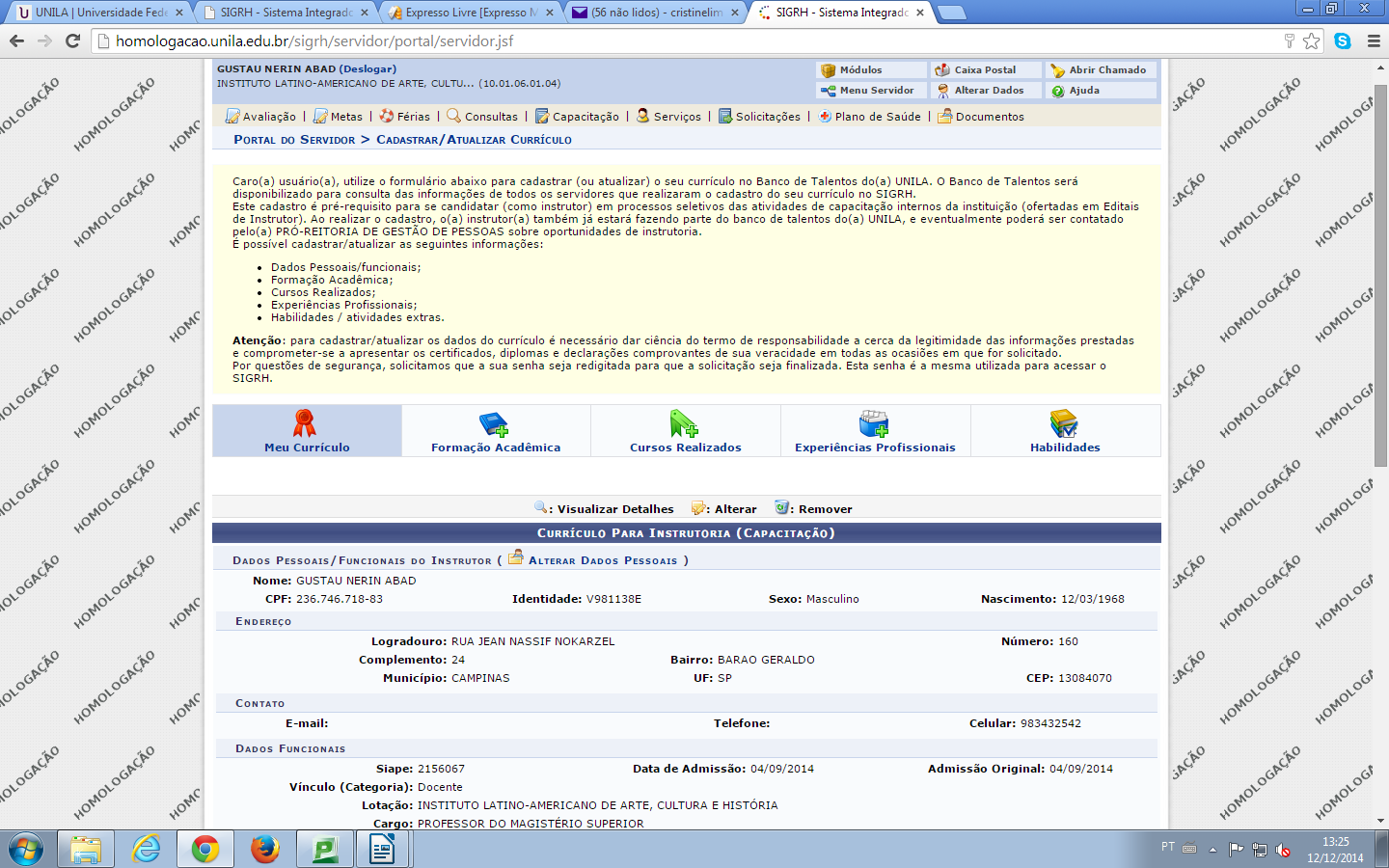The width and height of the screenshot is (1389, 868).
Task: Open Meu Currículo tab label
Action: (307, 448)
